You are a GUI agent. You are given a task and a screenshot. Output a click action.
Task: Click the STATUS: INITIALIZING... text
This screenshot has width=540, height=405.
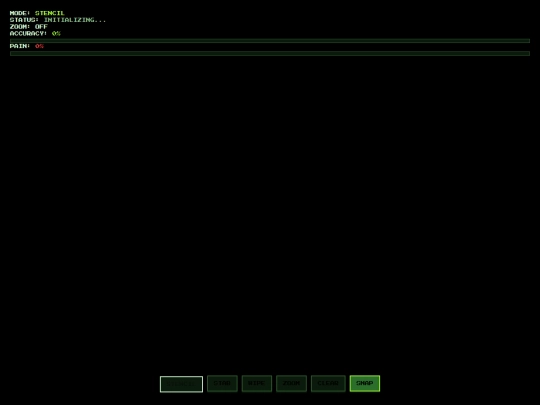(x=58, y=20)
